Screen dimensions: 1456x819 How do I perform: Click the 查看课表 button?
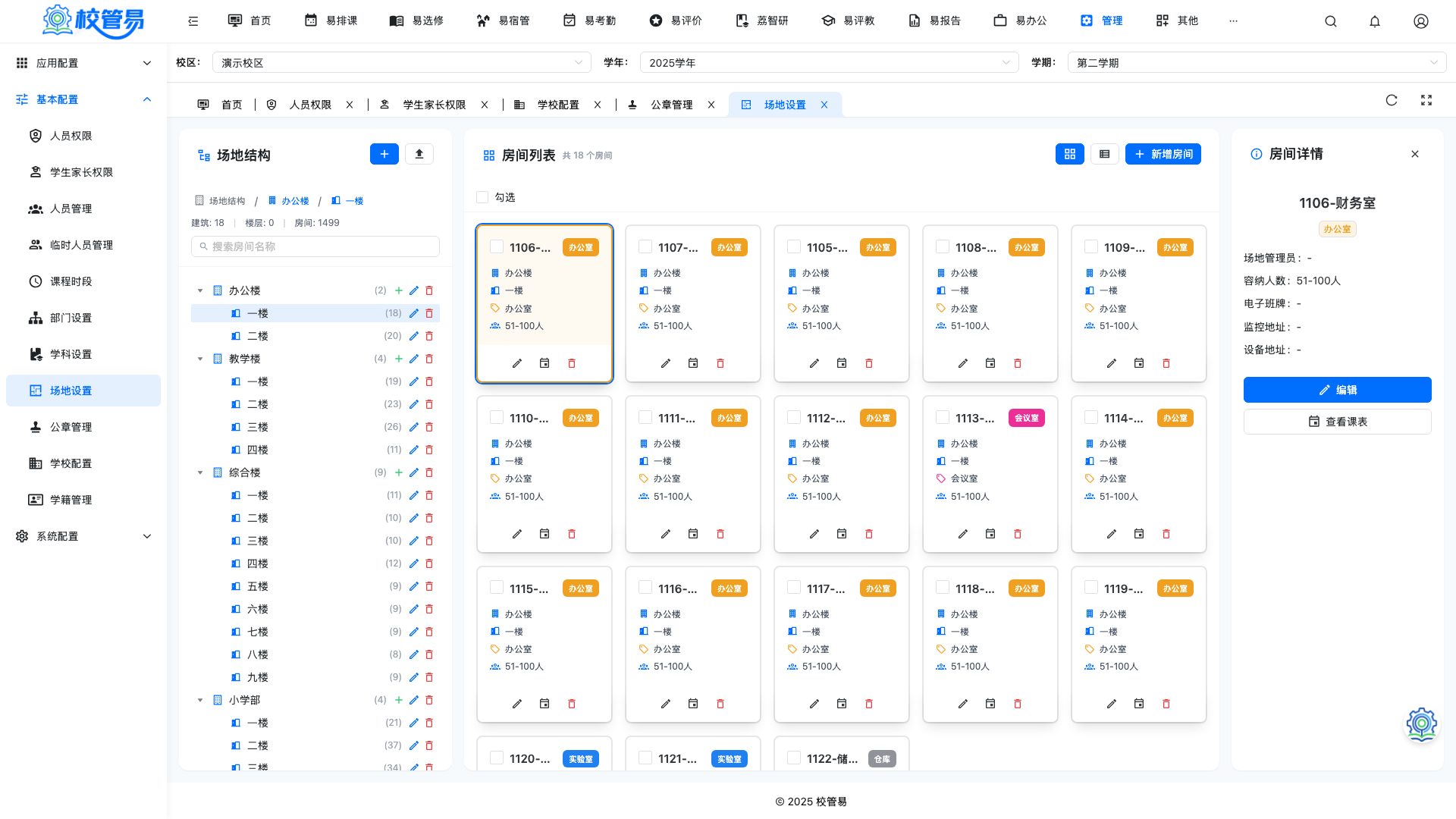(x=1338, y=422)
